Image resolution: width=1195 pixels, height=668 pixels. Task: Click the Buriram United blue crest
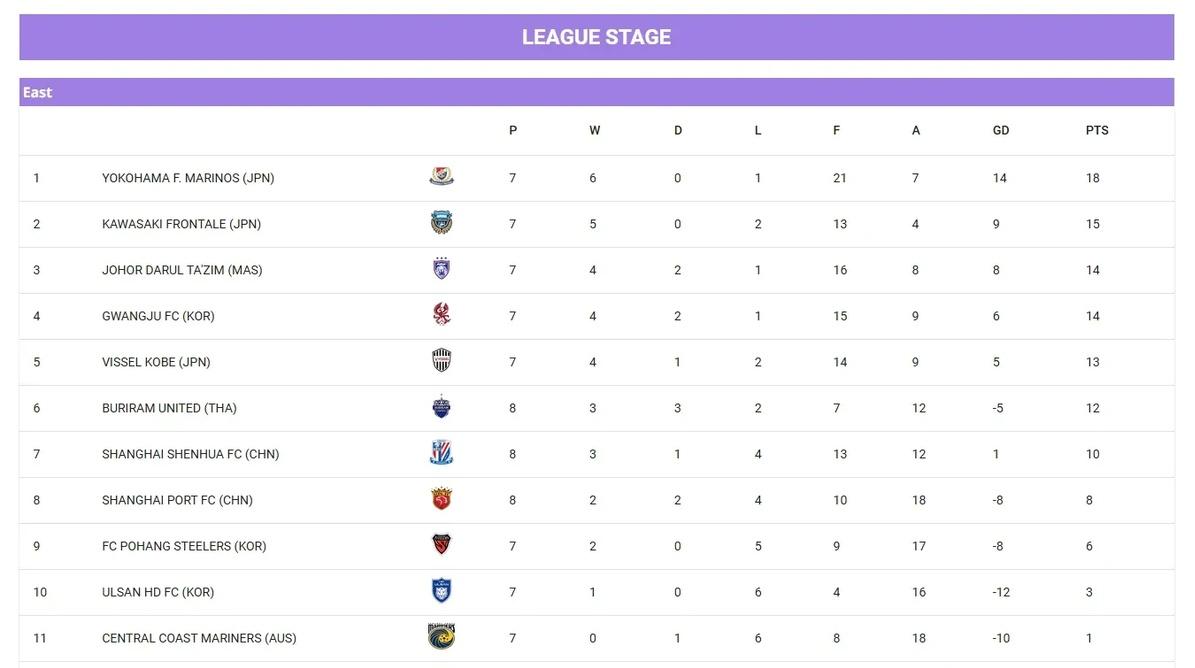(x=441, y=406)
